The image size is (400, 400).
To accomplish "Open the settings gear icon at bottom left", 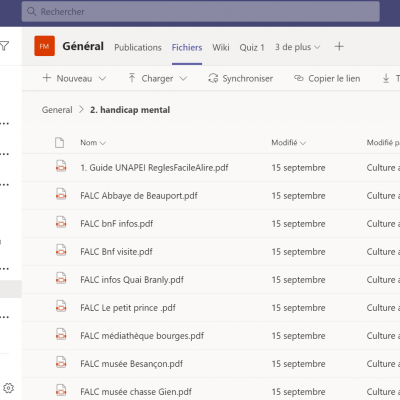I will [8, 388].
